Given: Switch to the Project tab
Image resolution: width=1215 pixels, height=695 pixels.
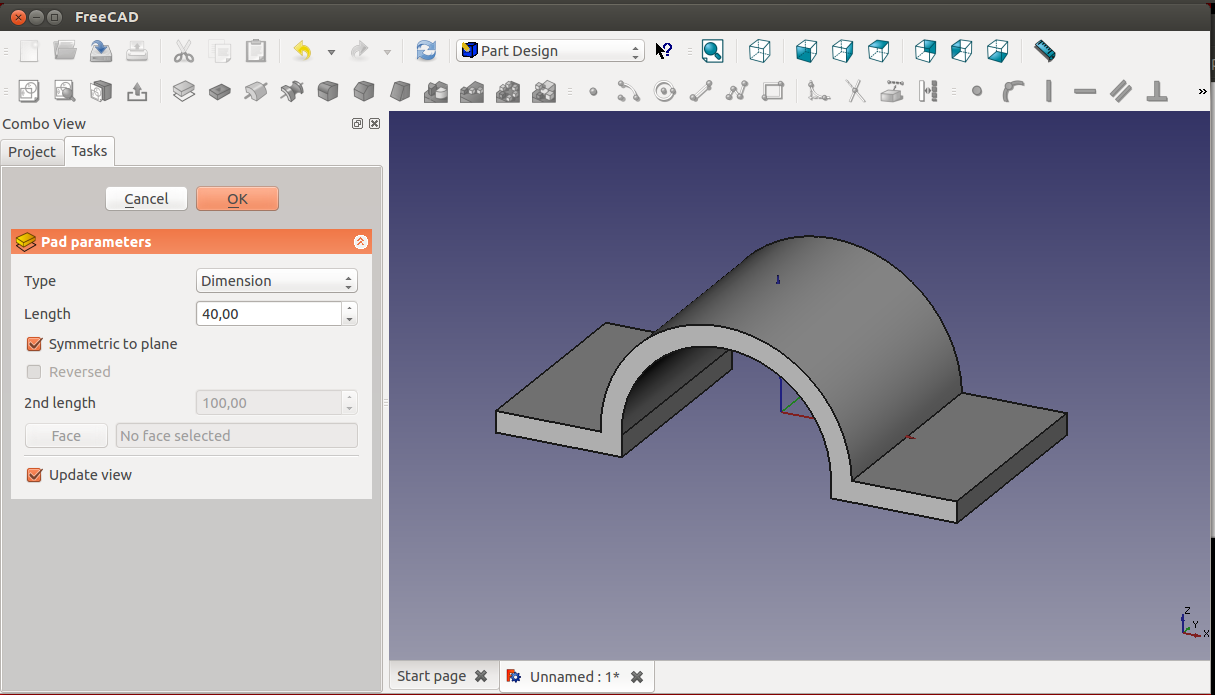Looking at the screenshot, I should (32, 152).
